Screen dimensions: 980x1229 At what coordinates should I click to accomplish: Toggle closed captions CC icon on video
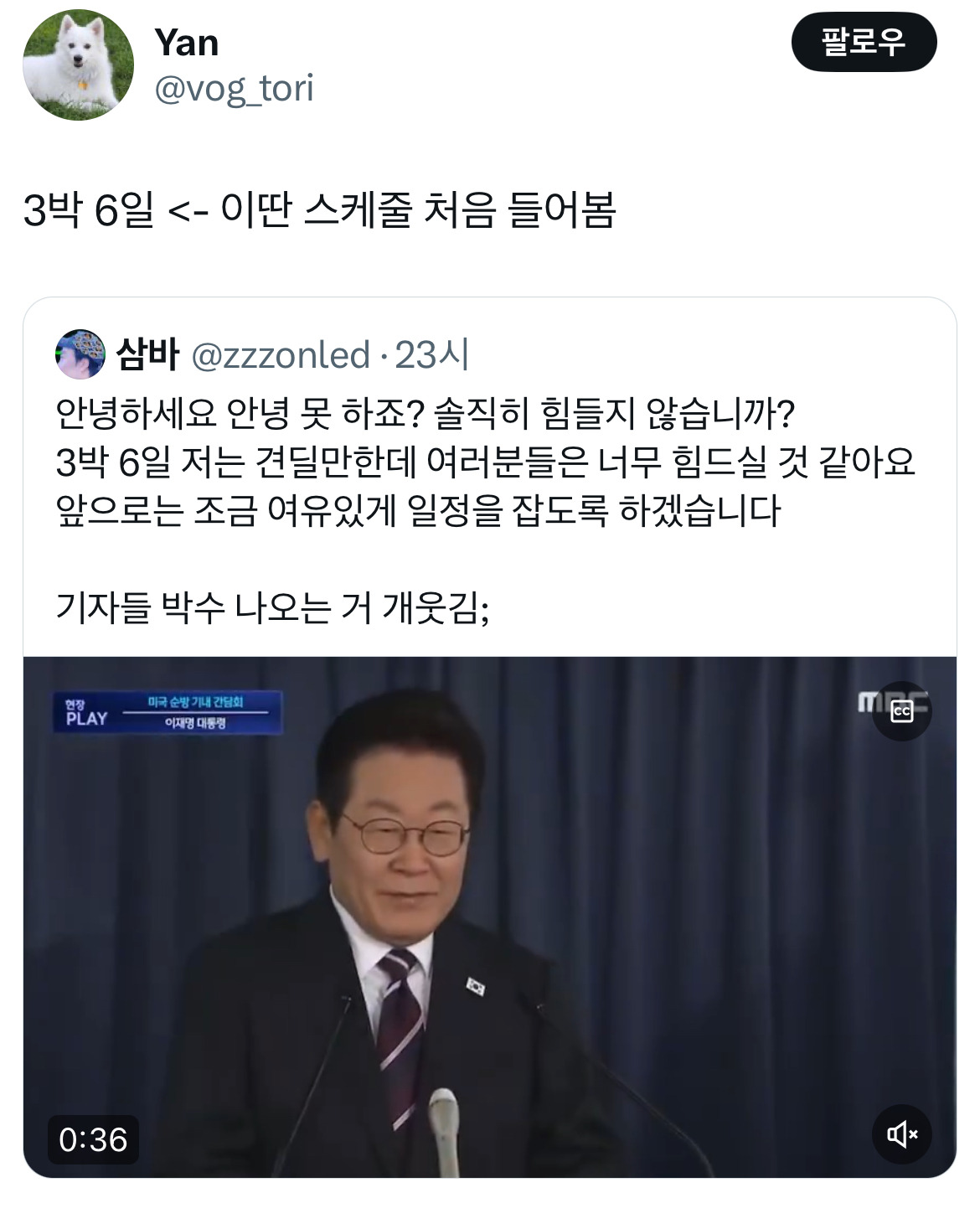point(901,711)
